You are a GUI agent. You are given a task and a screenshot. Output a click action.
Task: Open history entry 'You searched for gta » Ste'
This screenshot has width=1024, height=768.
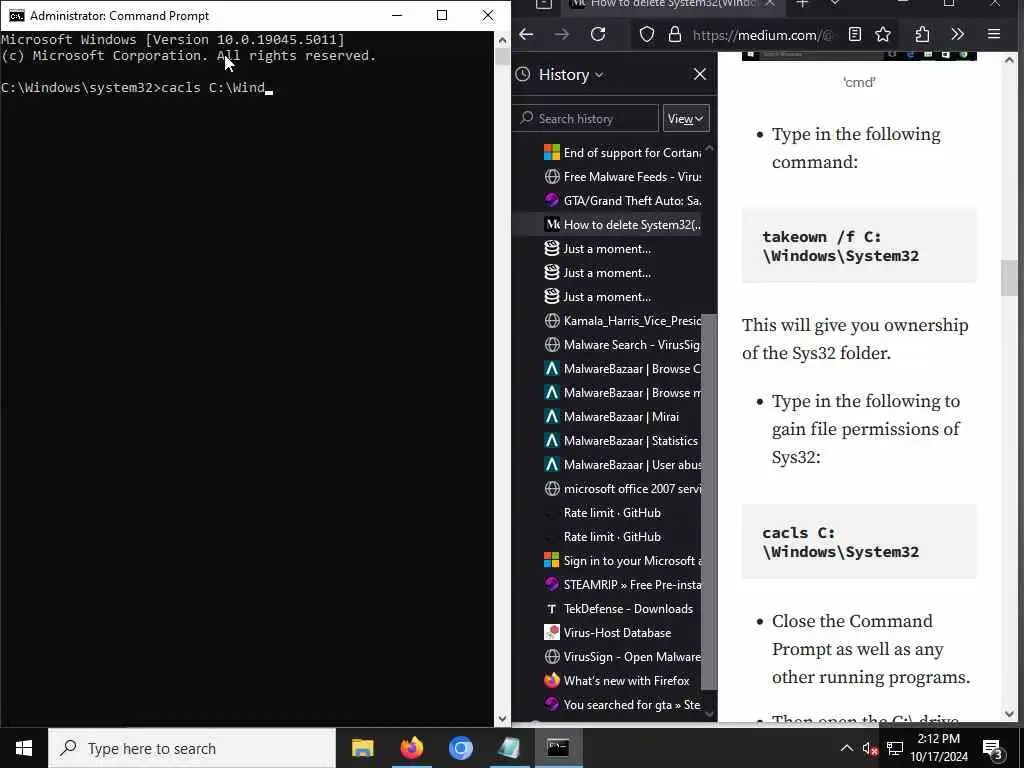click(622, 705)
